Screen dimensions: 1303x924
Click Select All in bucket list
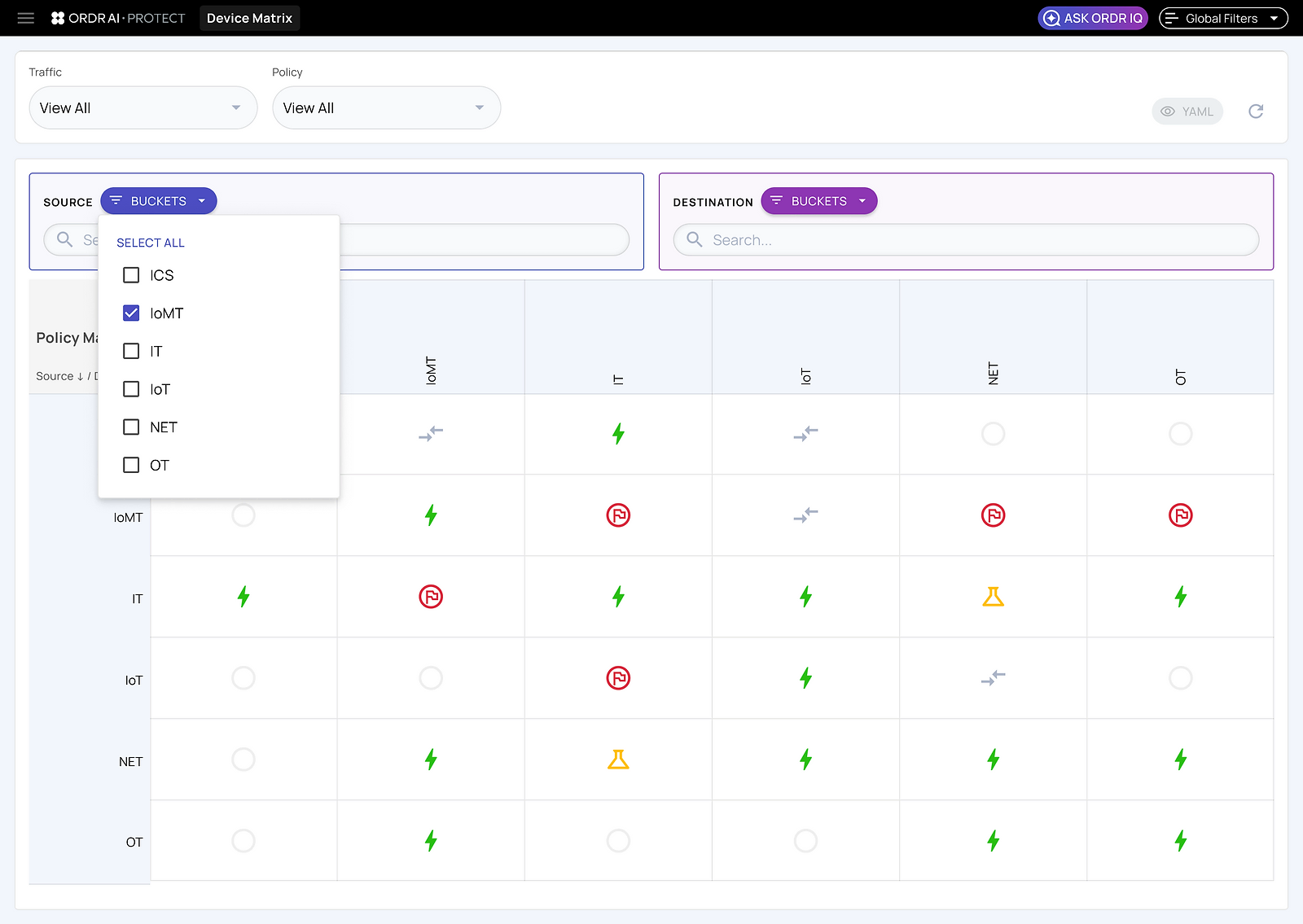(151, 243)
